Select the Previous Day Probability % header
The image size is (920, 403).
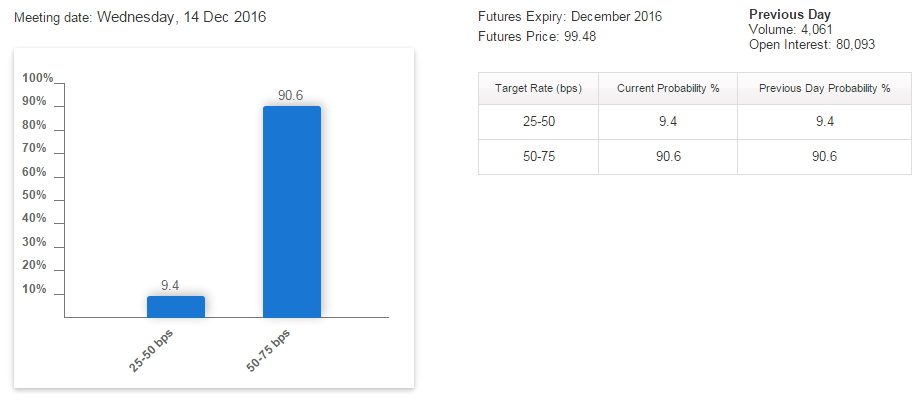point(824,89)
